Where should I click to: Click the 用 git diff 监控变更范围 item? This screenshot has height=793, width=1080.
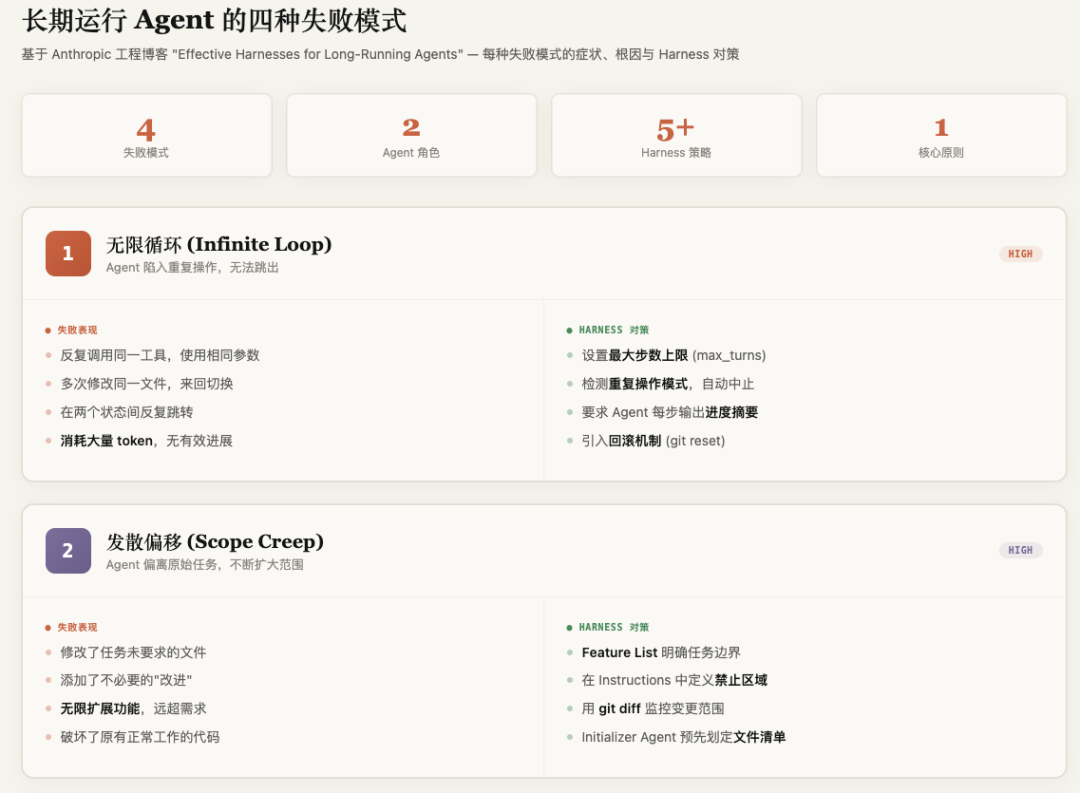tap(652, 708)
